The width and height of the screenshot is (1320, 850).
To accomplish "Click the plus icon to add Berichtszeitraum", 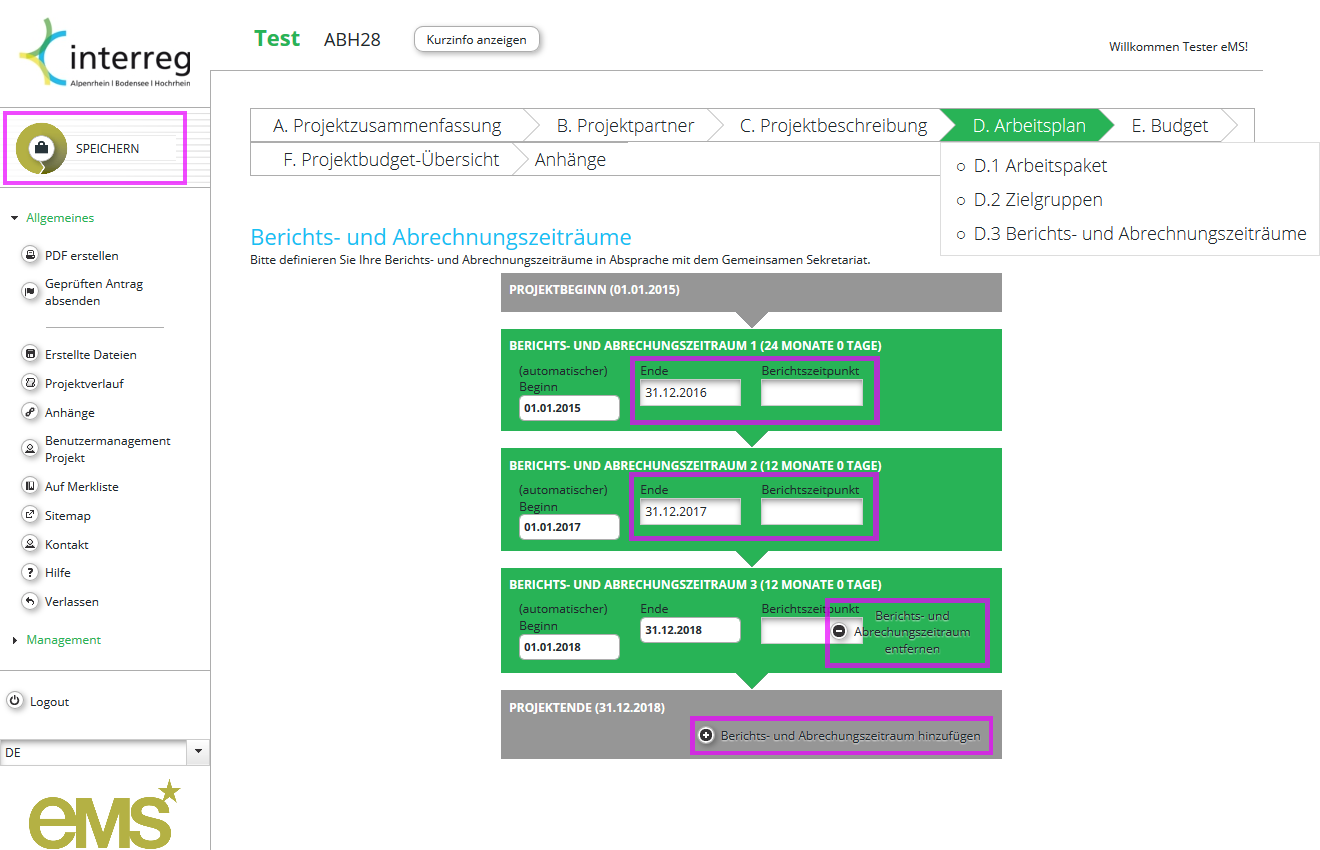I will point(706,735).
